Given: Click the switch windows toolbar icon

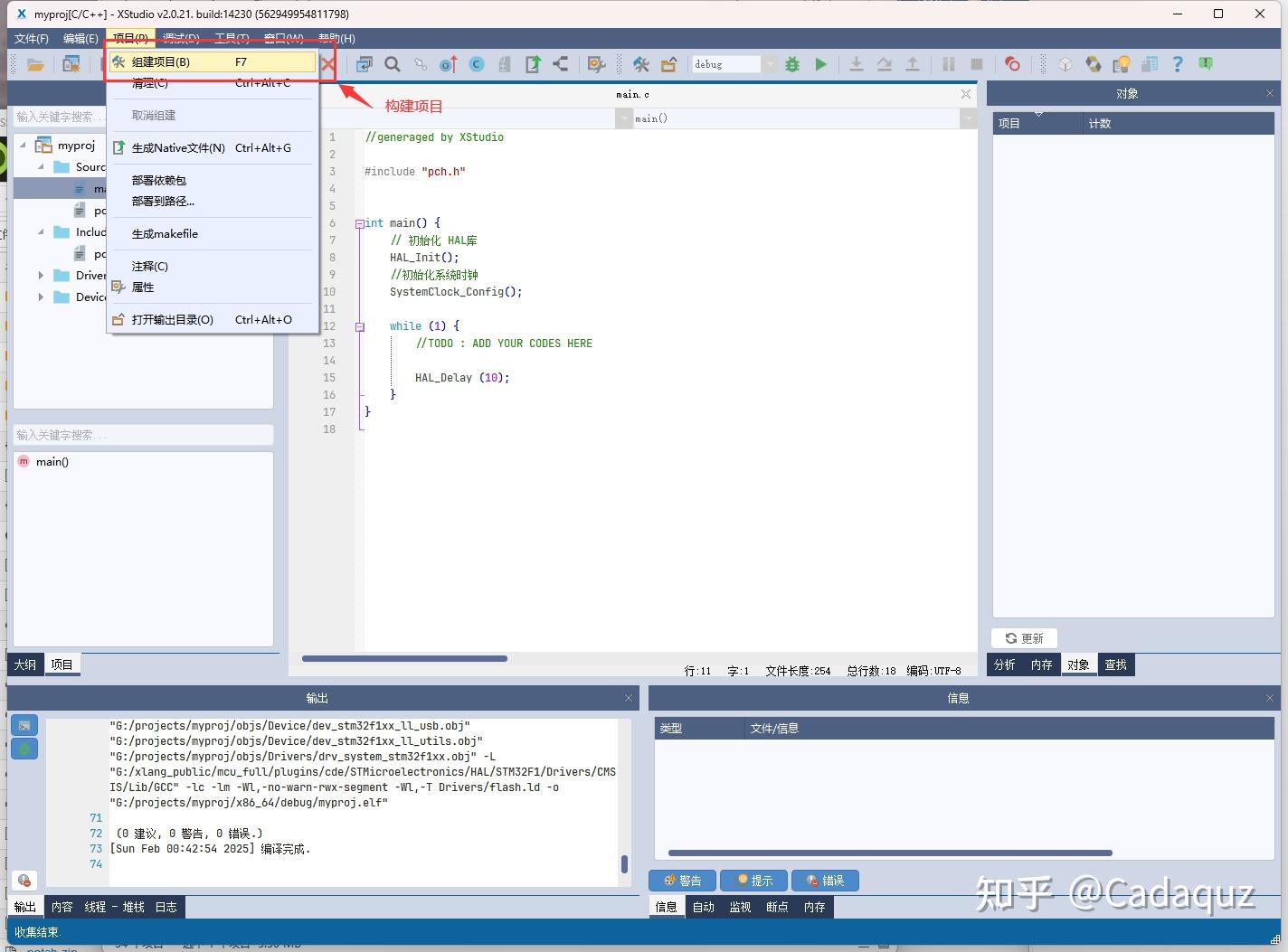Looking at the screenshot, I should click(x=364, y=64).
